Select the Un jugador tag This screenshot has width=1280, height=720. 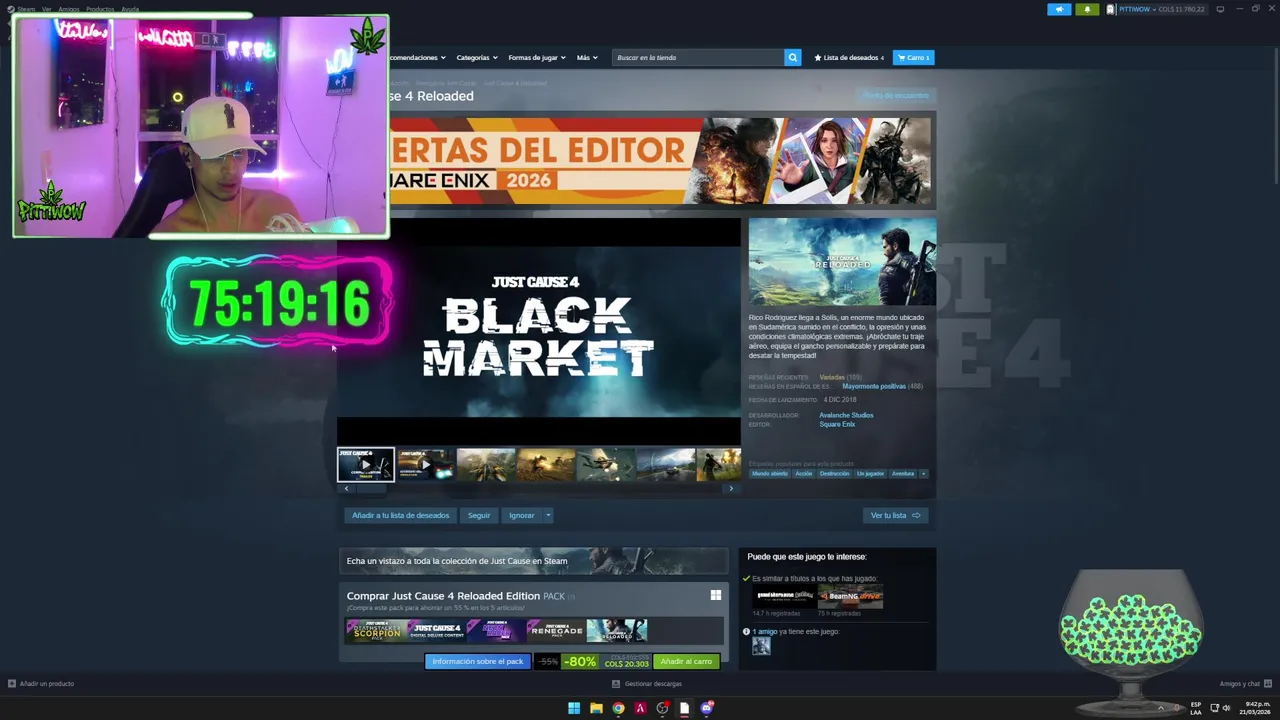(870, 473)
